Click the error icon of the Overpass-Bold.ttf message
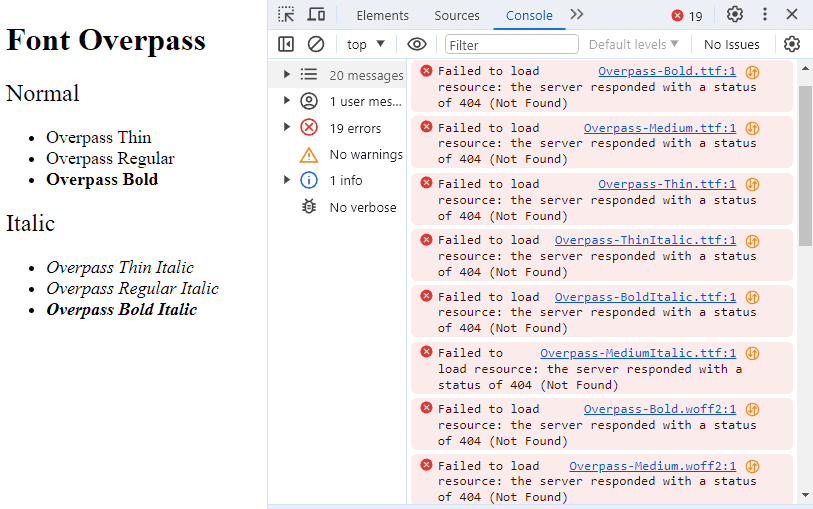Image resolution: width=813 pixels, height=509 pixels. [426, 70]
